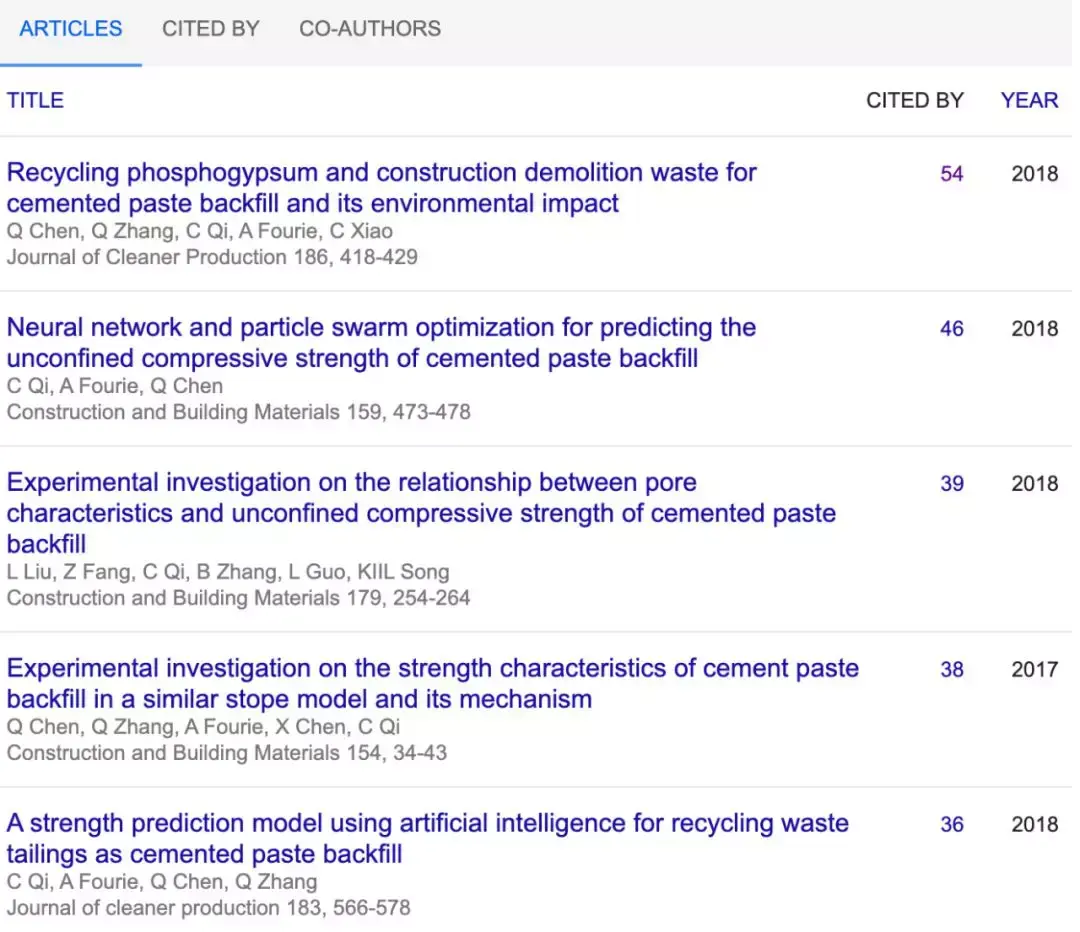This screenshot has width=1080, height=932.
Task: Switch to the Co-Authors tab
Action: coord(370,29)
